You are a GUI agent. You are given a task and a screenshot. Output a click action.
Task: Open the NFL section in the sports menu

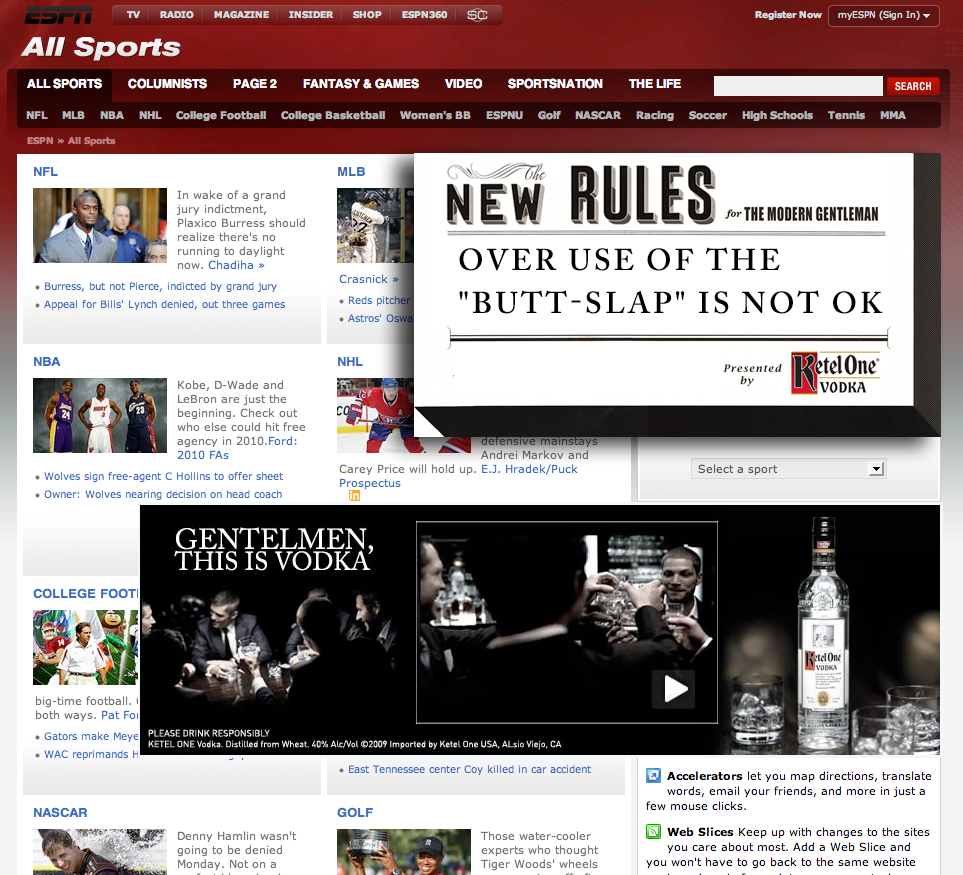tap(36, 115)
